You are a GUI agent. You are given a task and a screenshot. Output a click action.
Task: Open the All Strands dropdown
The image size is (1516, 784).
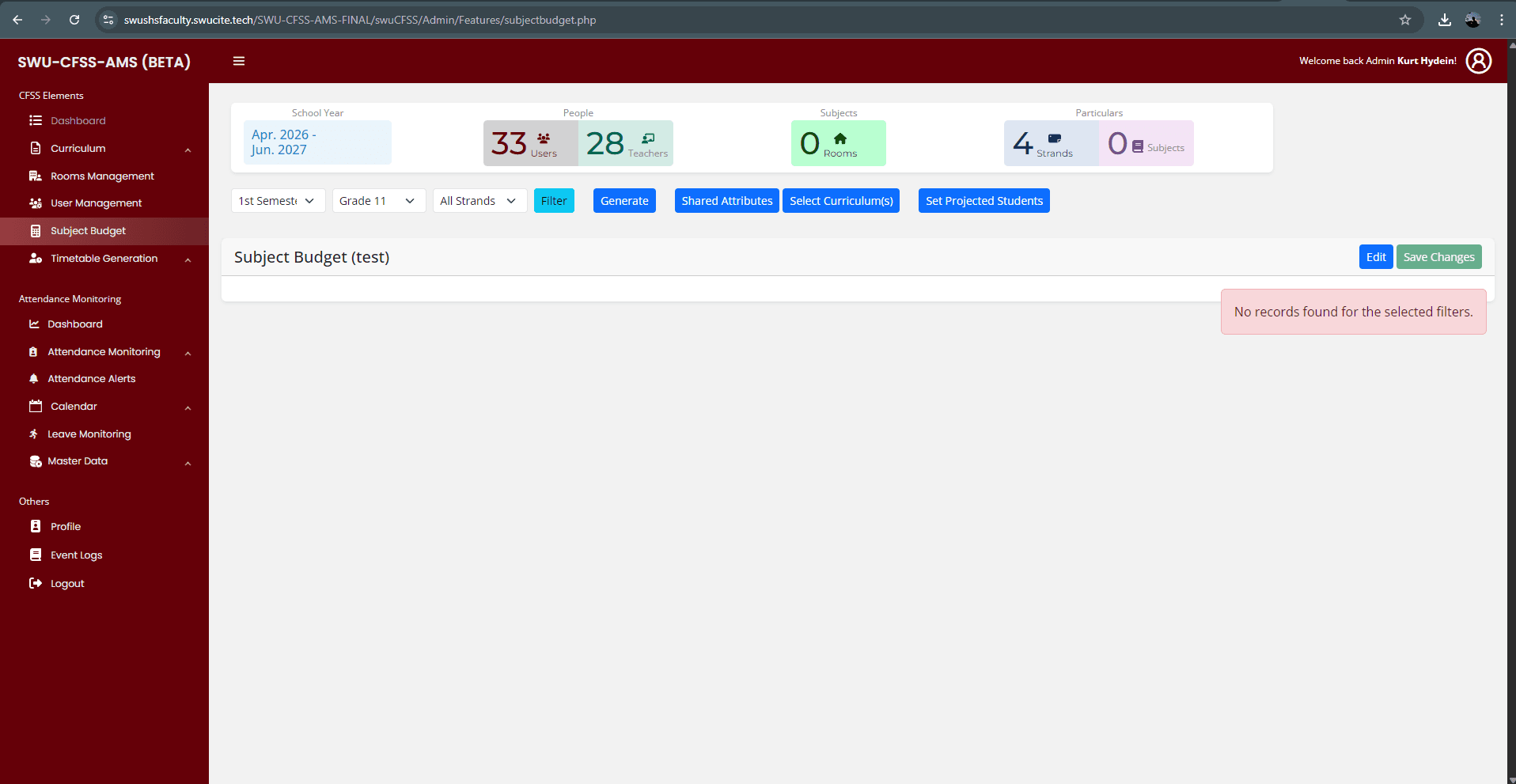tap(479, 200)
